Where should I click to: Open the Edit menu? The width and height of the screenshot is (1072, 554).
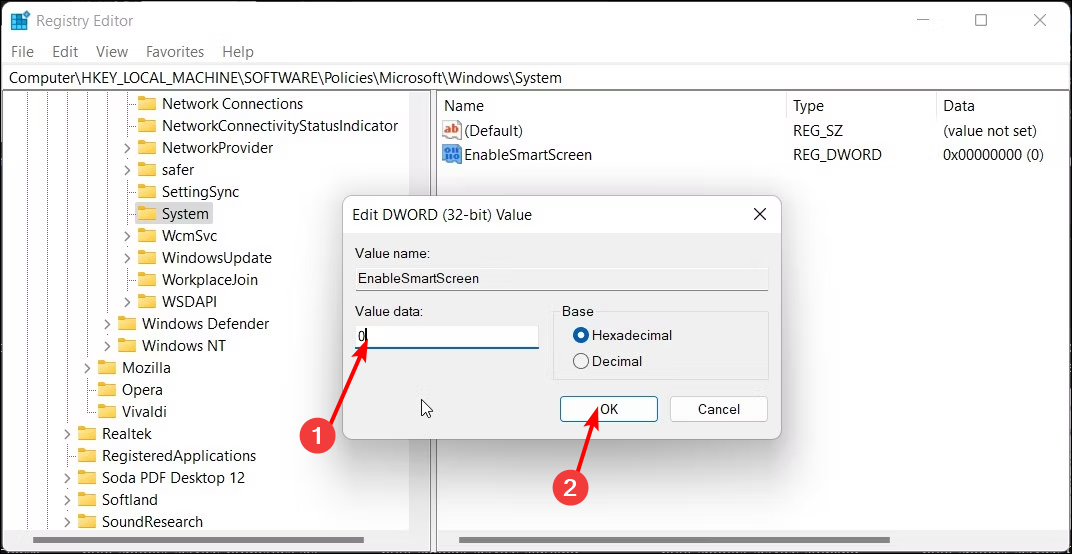65,52
